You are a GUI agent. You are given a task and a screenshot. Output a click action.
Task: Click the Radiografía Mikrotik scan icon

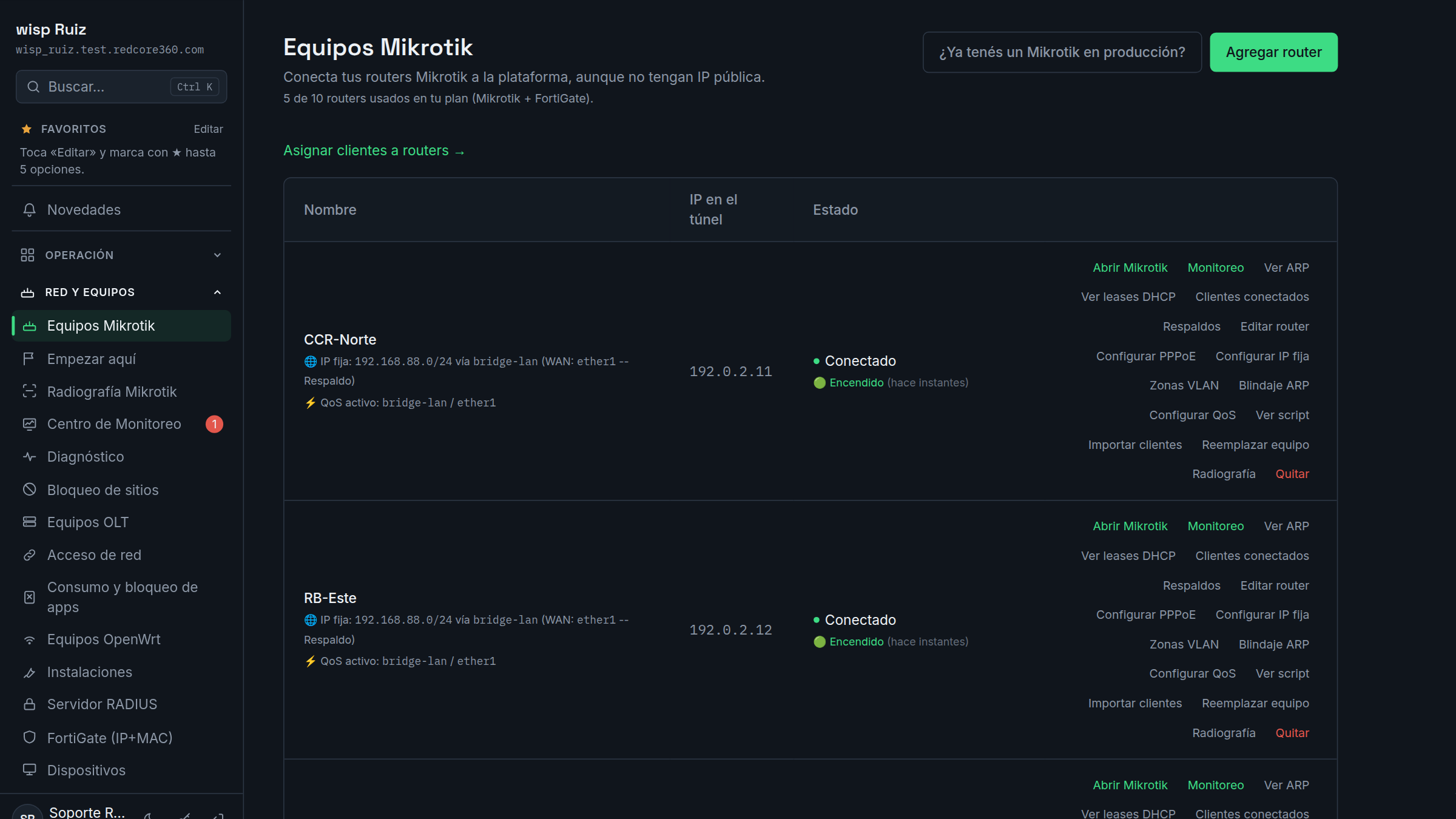(x=29, y=392)
